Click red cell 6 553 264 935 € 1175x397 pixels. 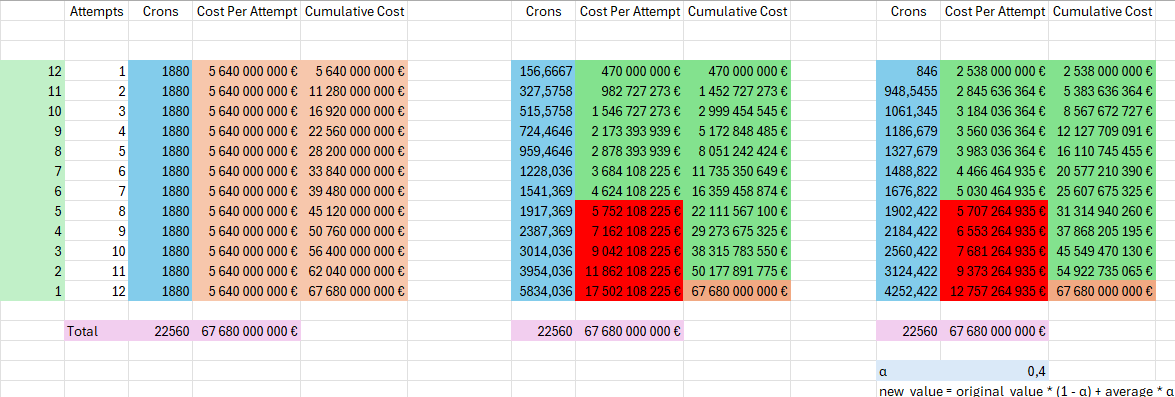[994, 231]
